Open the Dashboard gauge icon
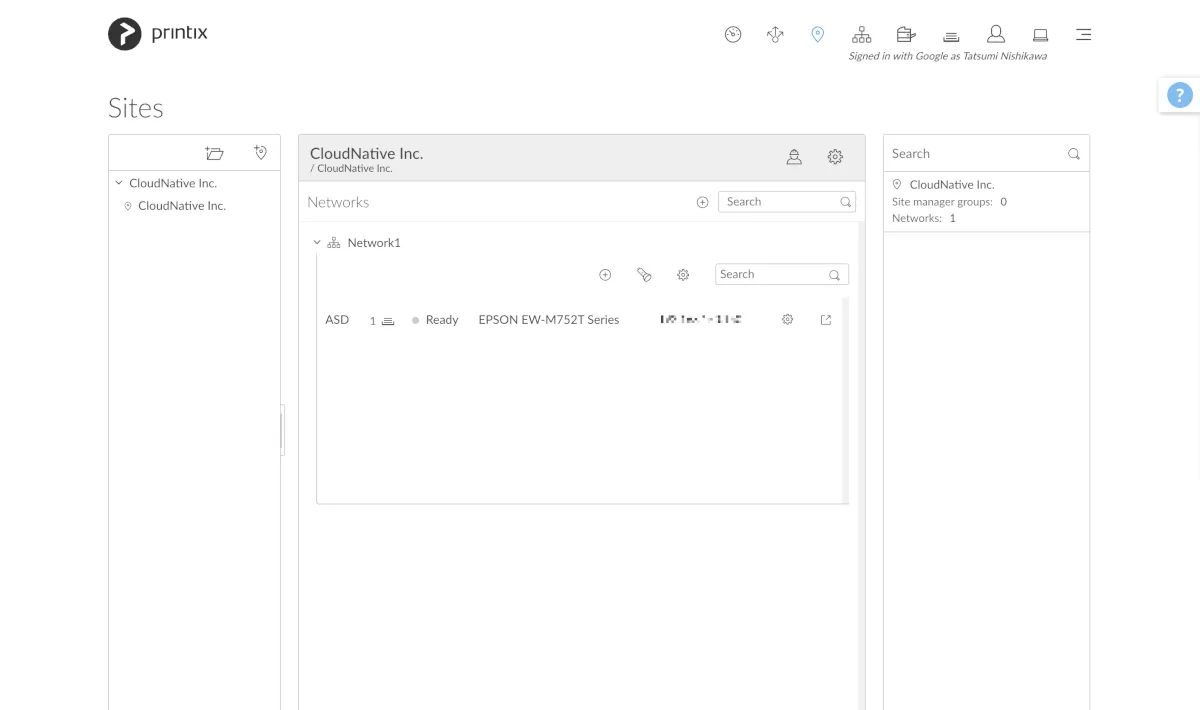The width and height of the screenshot is (1200, 710). [733, 35]
